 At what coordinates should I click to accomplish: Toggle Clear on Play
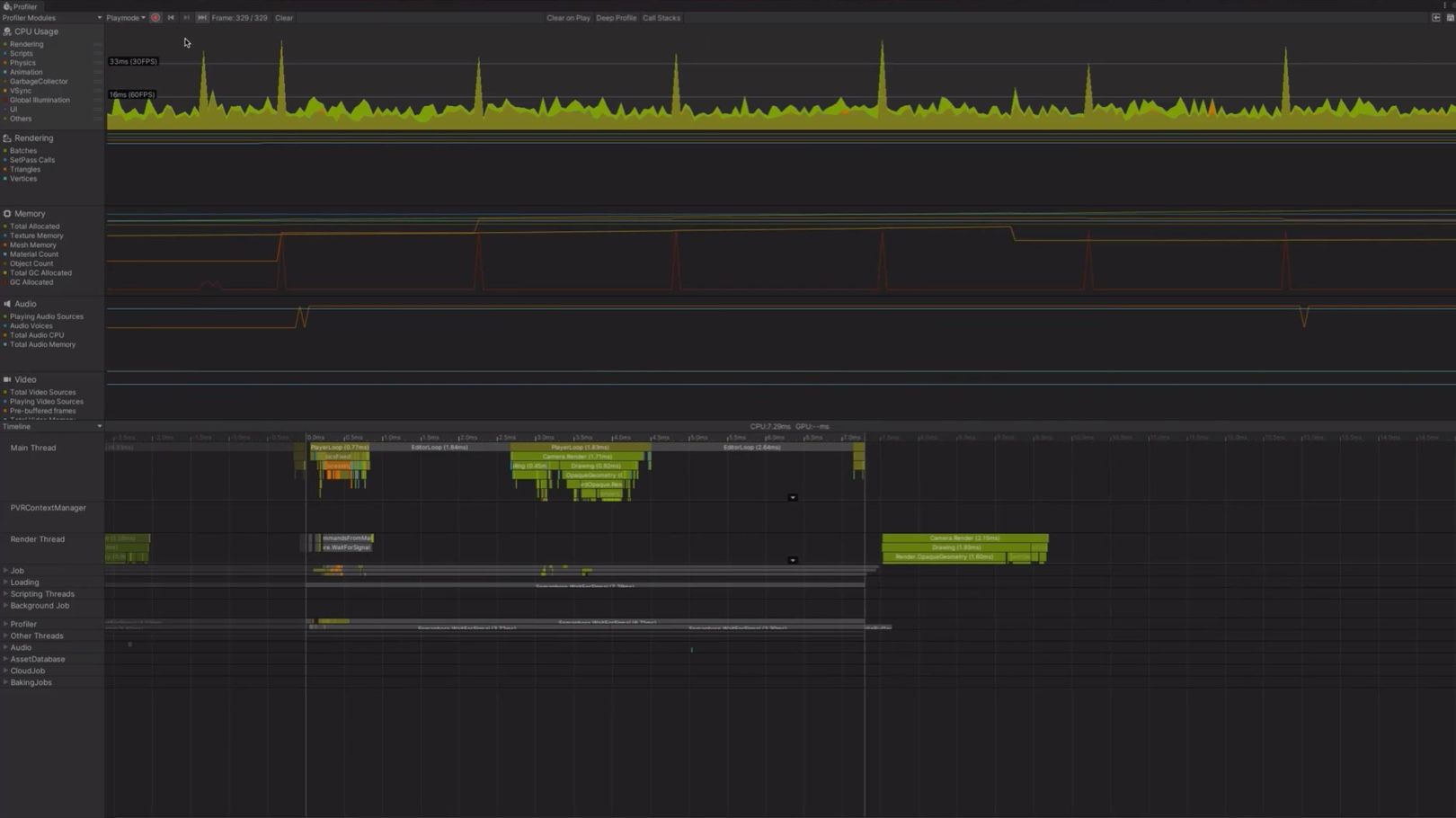point(567,17)
